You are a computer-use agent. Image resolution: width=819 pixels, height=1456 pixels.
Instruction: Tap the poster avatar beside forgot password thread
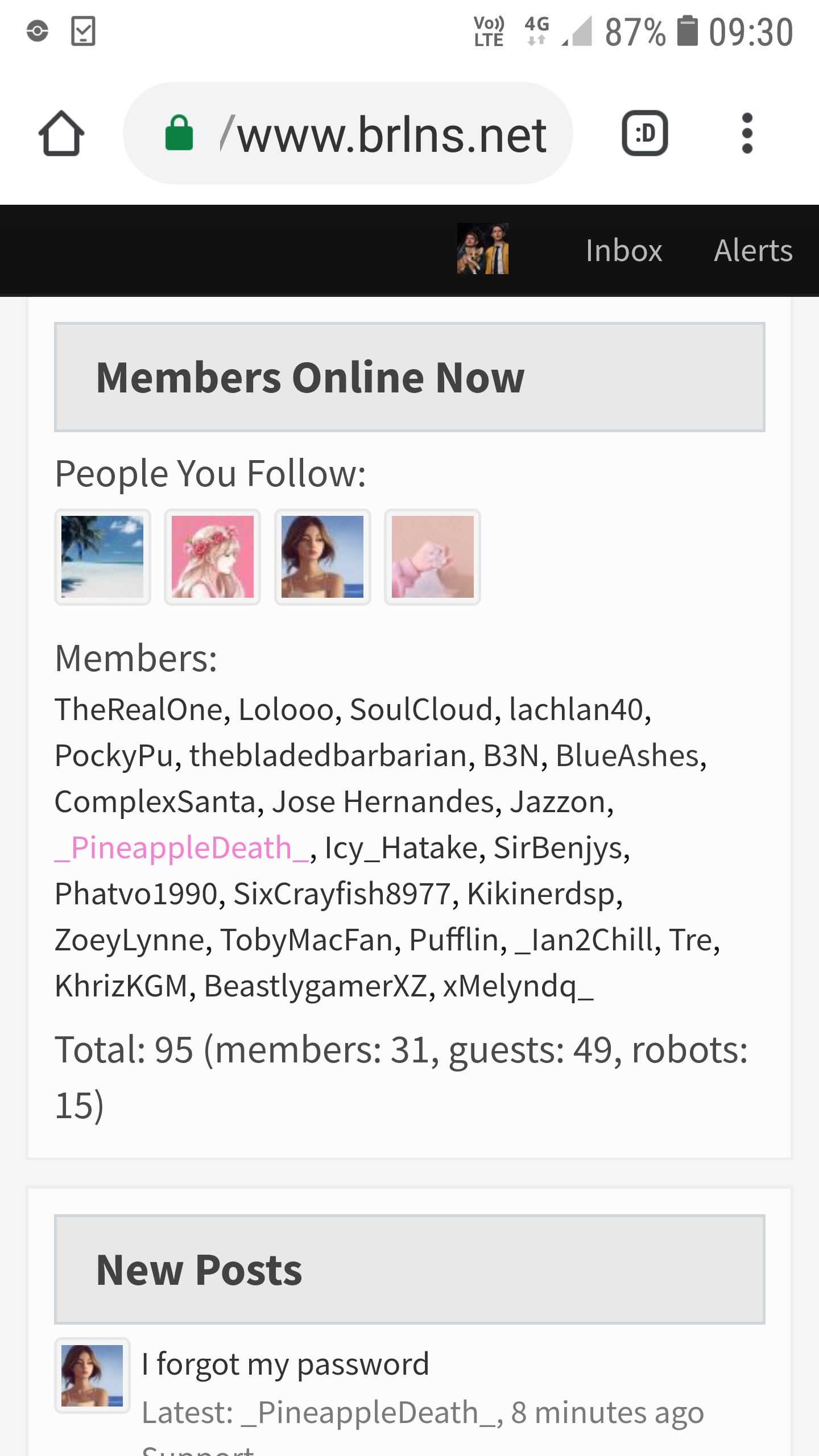(x=92, y=1375)
